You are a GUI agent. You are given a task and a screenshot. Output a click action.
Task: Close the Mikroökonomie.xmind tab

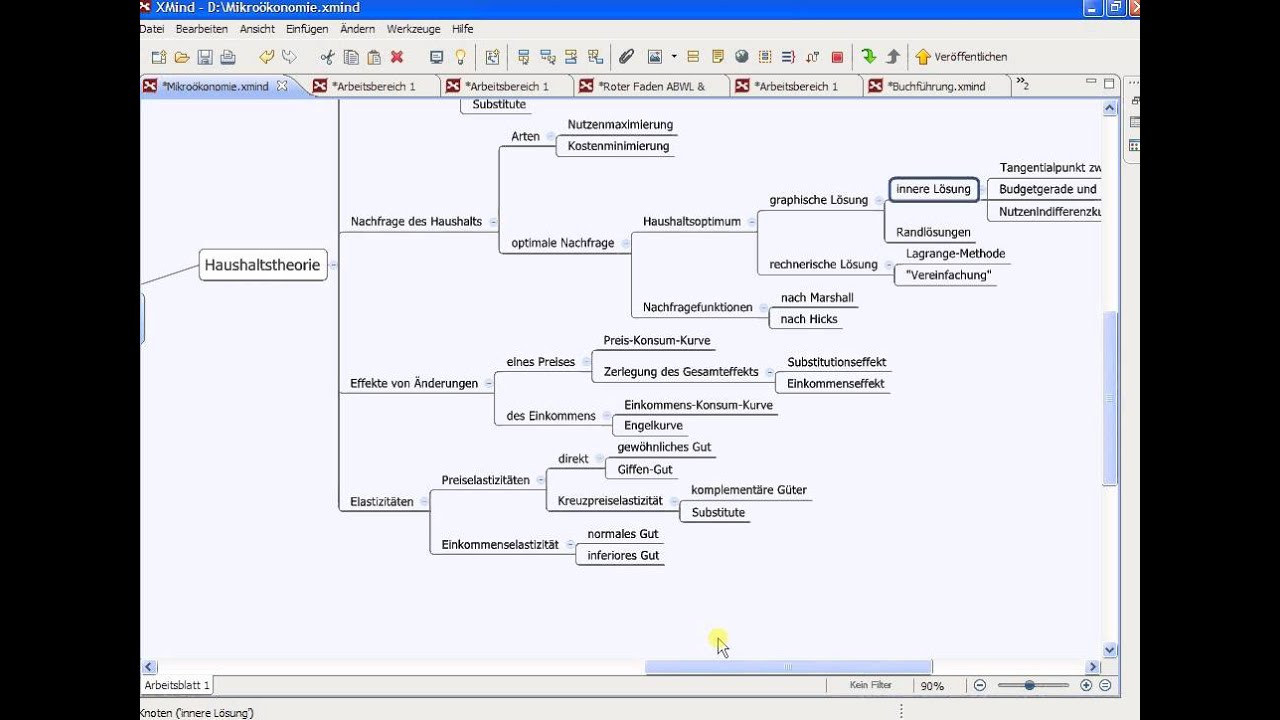[282, 86]
